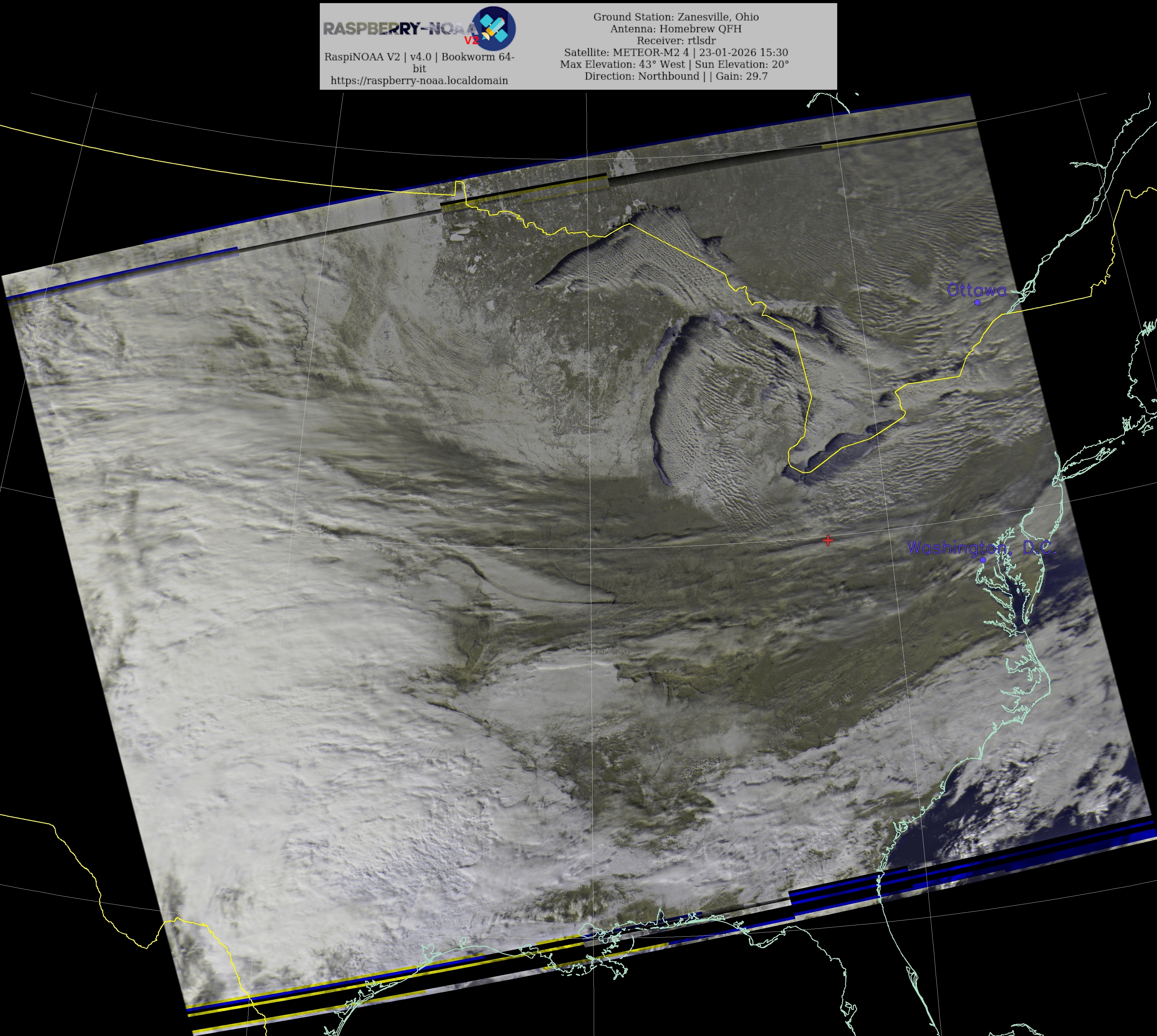Click the Antenna Homebrew QFH line
Viewport: 1157px width, 1036px height.
[x=676, y=28]
